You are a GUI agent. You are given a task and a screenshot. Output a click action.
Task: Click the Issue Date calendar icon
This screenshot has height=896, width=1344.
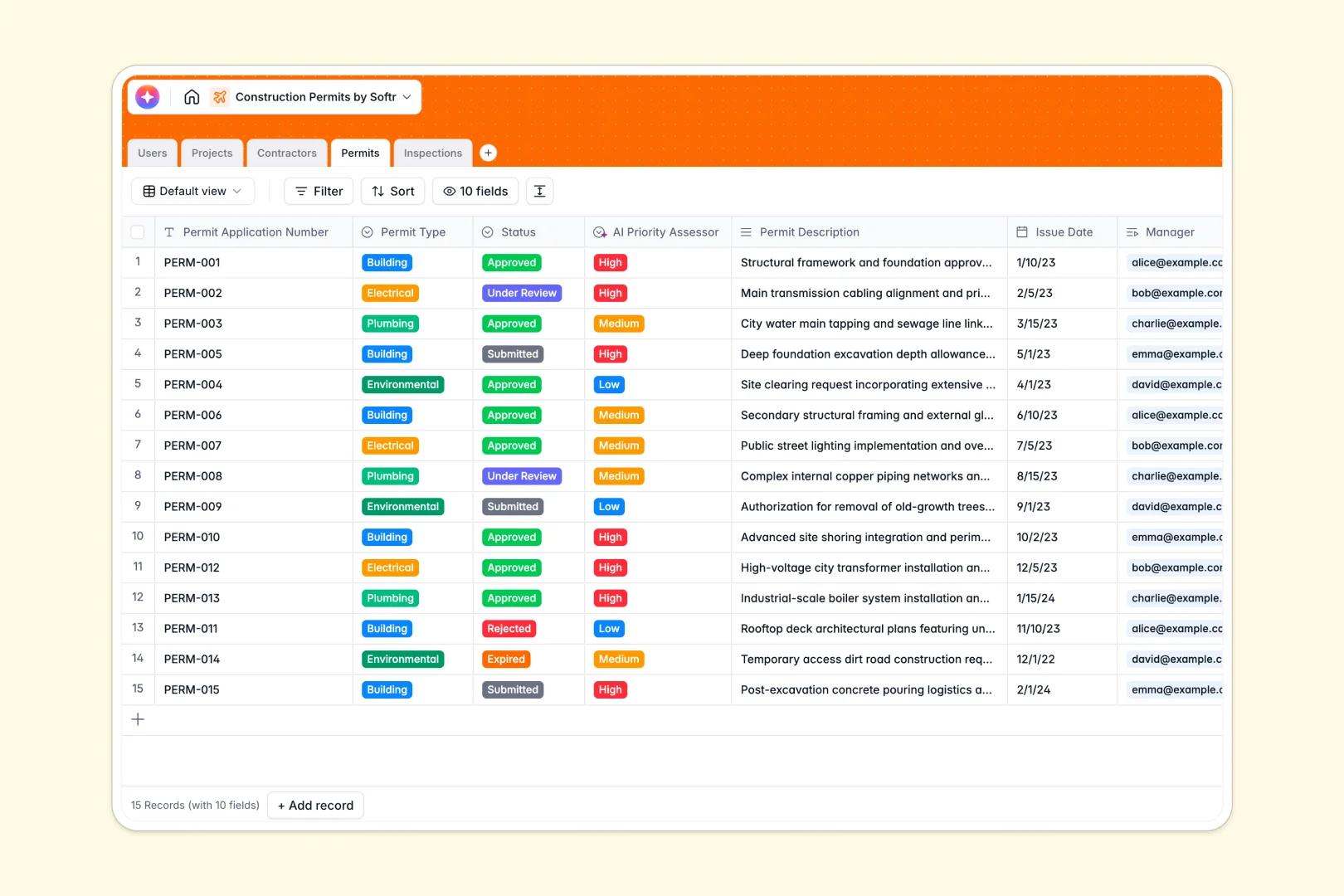click(x=1022, y=232)
